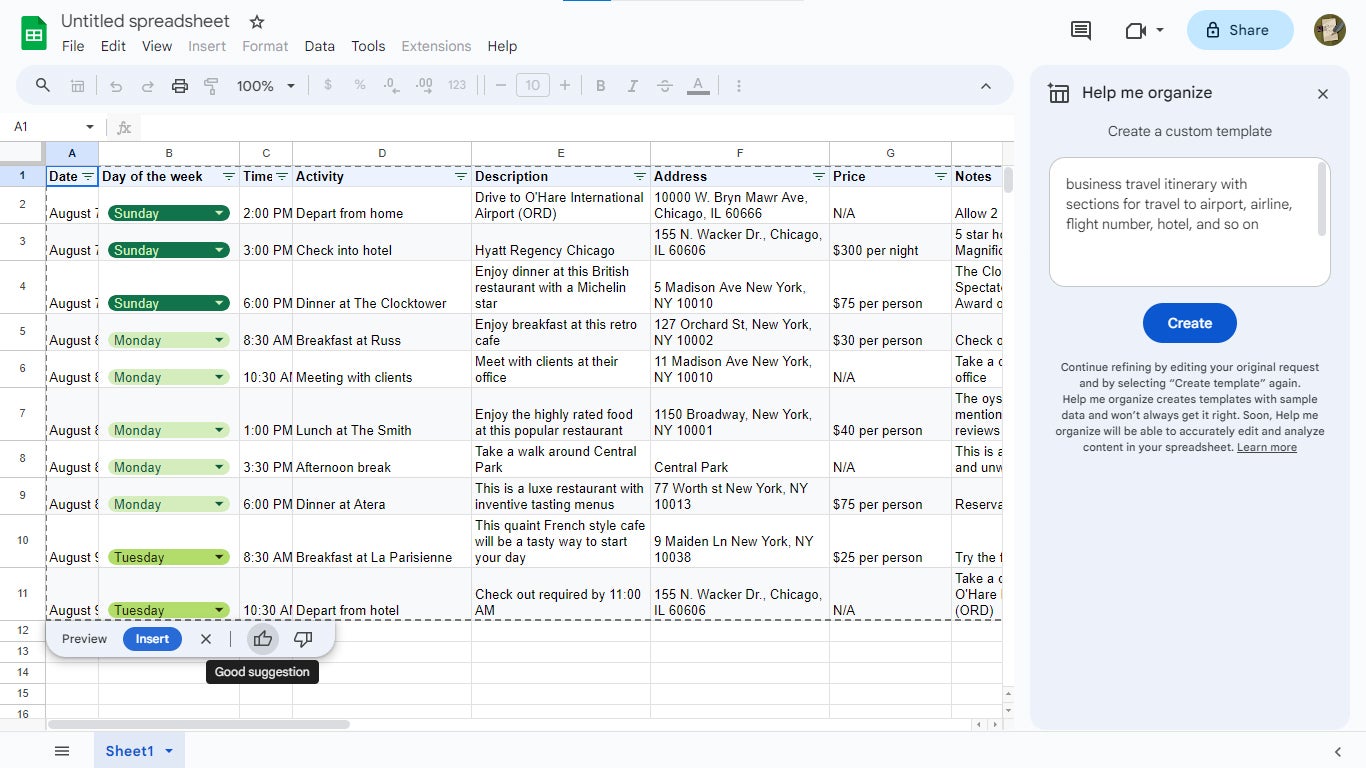Screen dimensions: 1366x768
Task: Increase the font size with plus
Action: [565, 86]
